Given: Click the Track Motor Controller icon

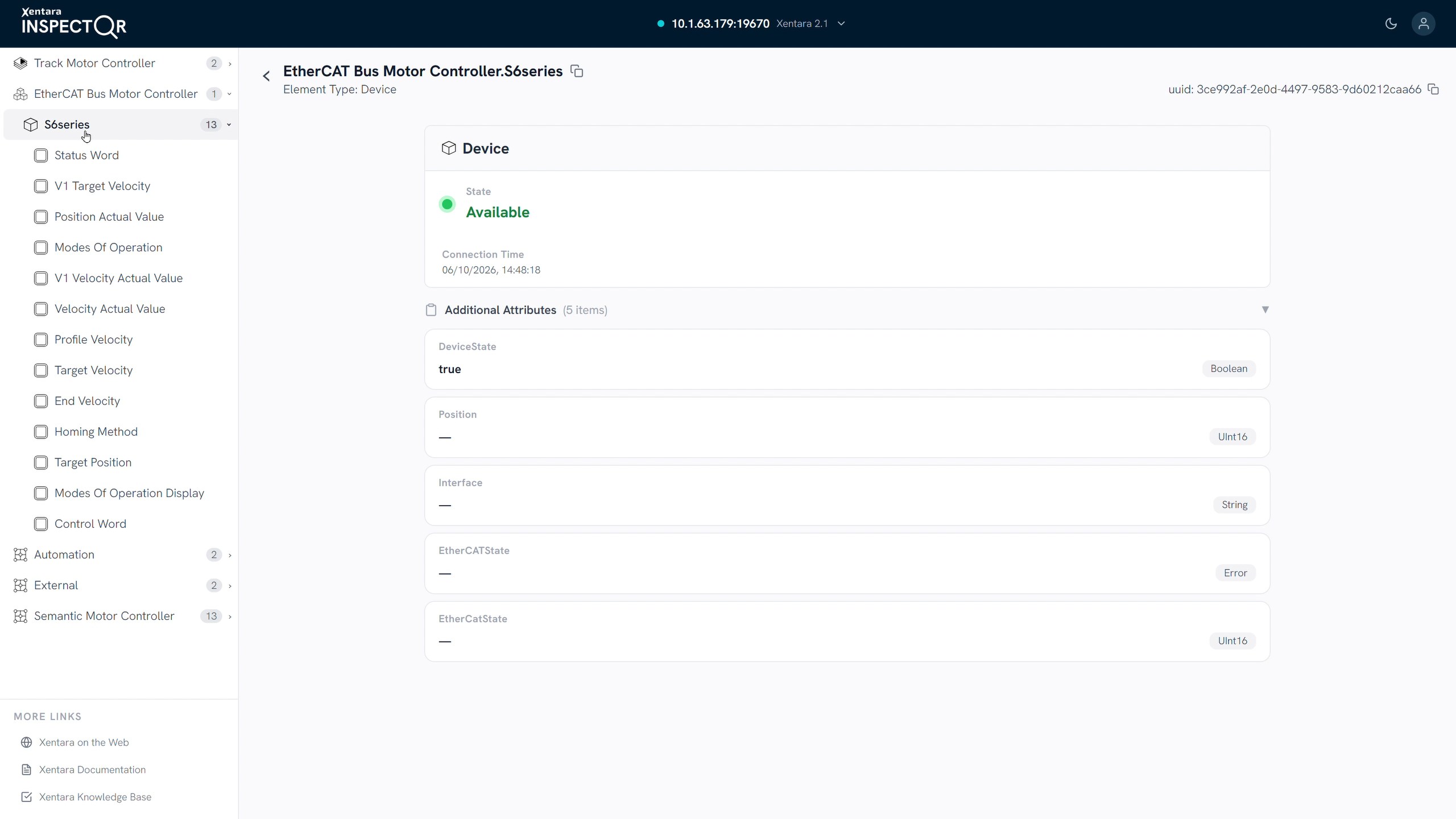Looking at the screenshot, I should [20, 63].
